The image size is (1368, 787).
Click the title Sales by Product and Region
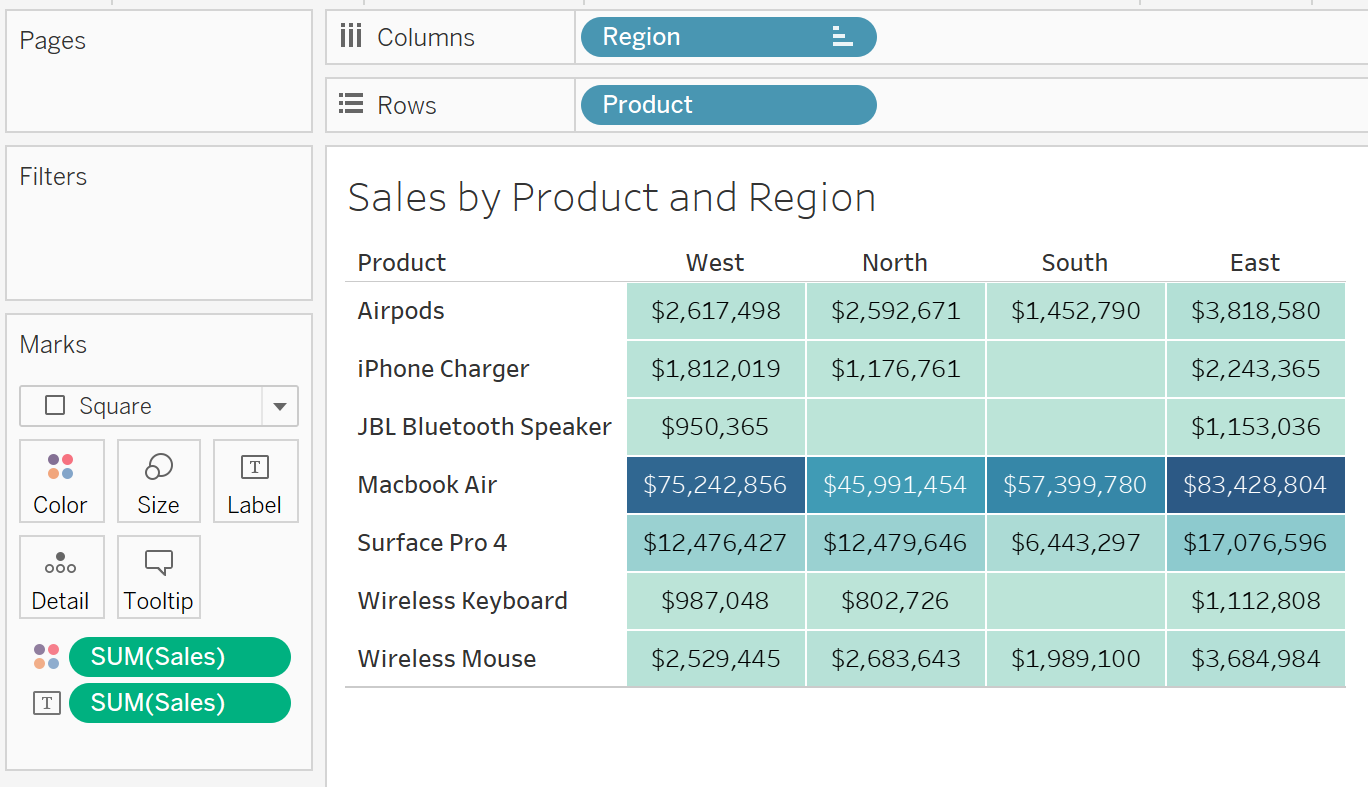(612, 198)
